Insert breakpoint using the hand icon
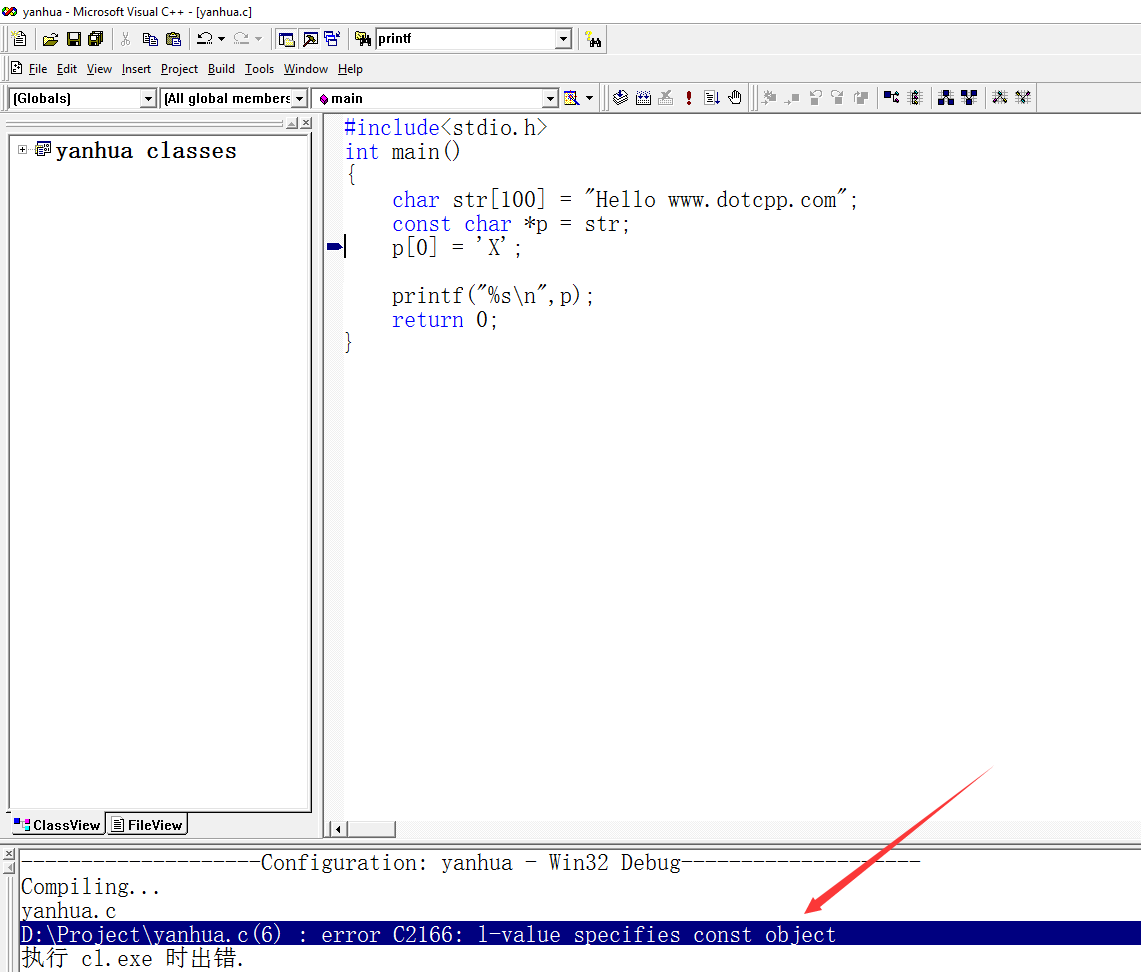This screenshot has height=972, width=1141. pyautogui.click(x=735, y=97)
